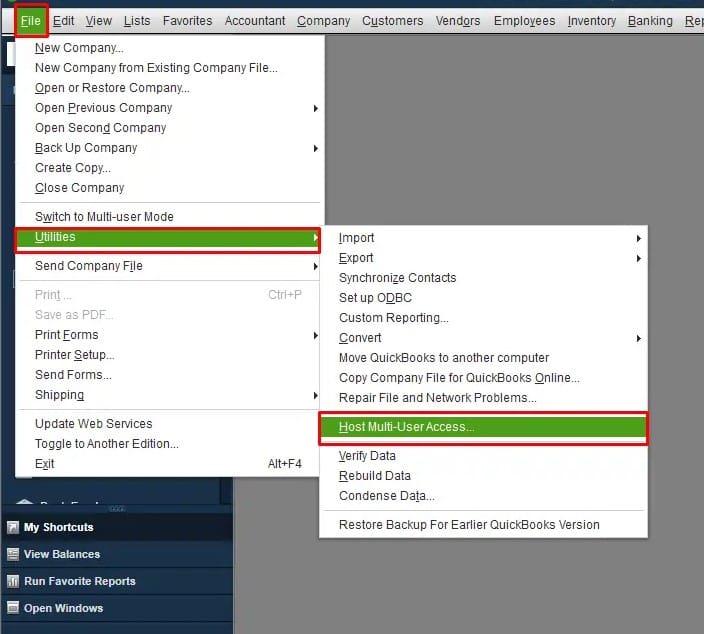The height and width of the screenshot is (634, 704).
Task: Open the My Shortcuts sidebar section
Action: (117, 527)
